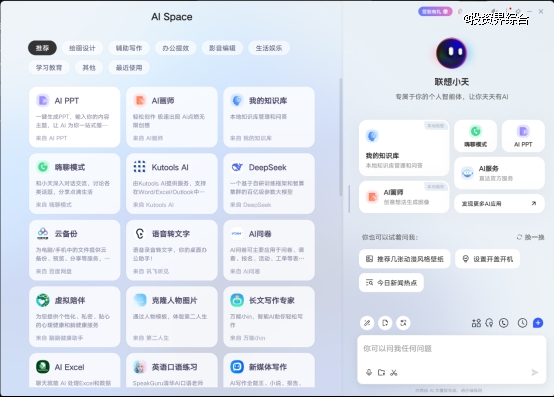Select the 最近使用 category tab

tap(129, 67)
